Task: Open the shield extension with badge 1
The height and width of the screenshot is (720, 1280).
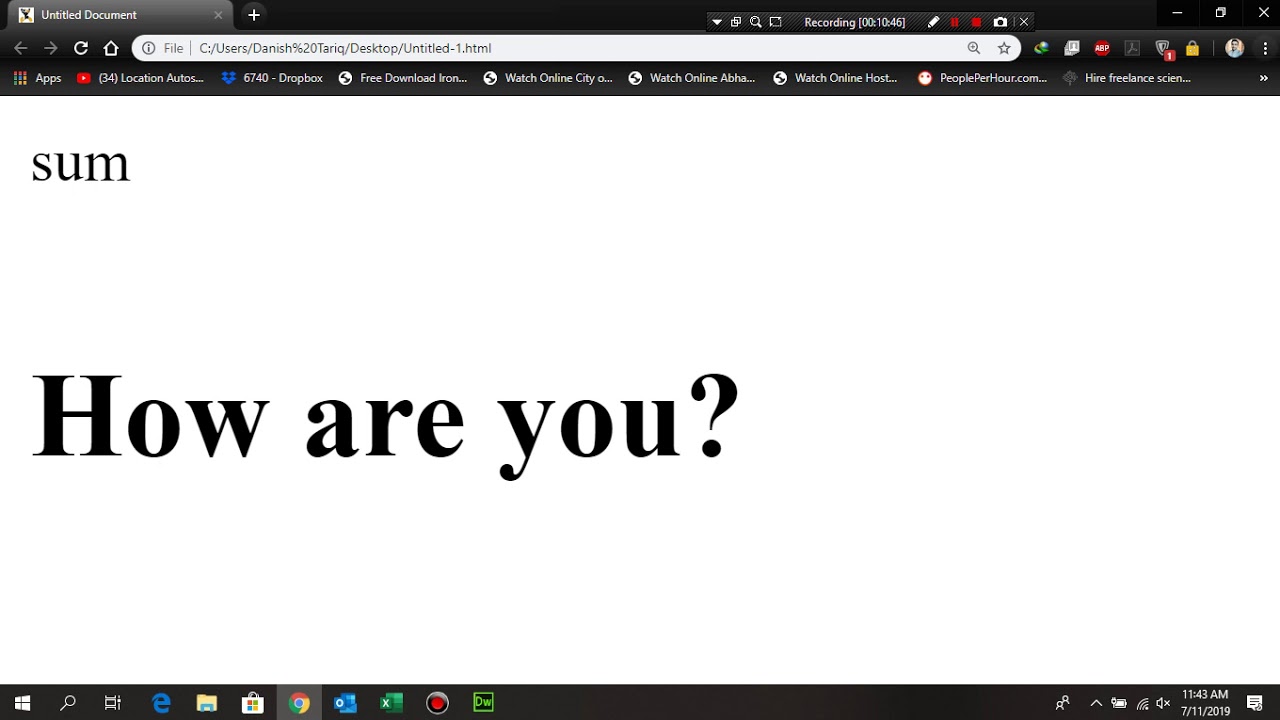Action: click(1163, 48)
